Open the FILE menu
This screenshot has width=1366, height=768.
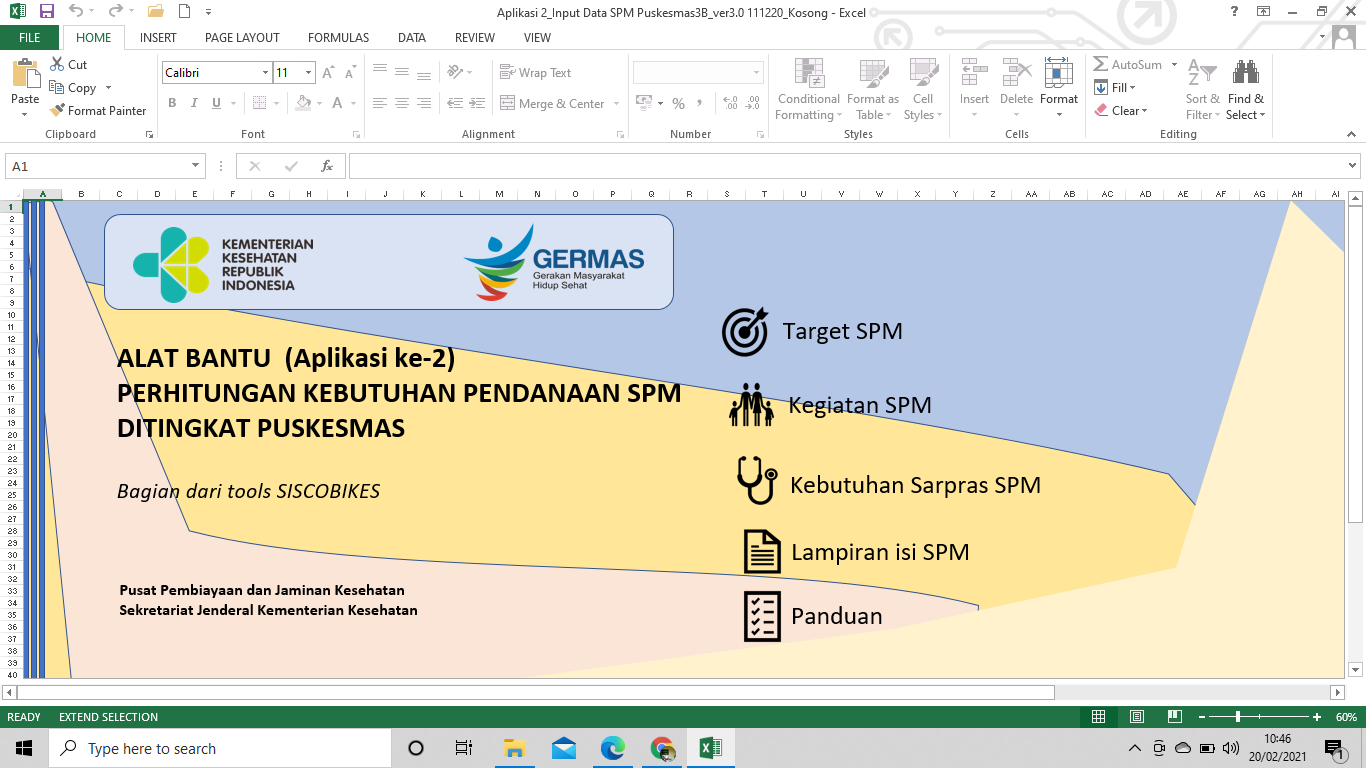(x=30, y=37)
